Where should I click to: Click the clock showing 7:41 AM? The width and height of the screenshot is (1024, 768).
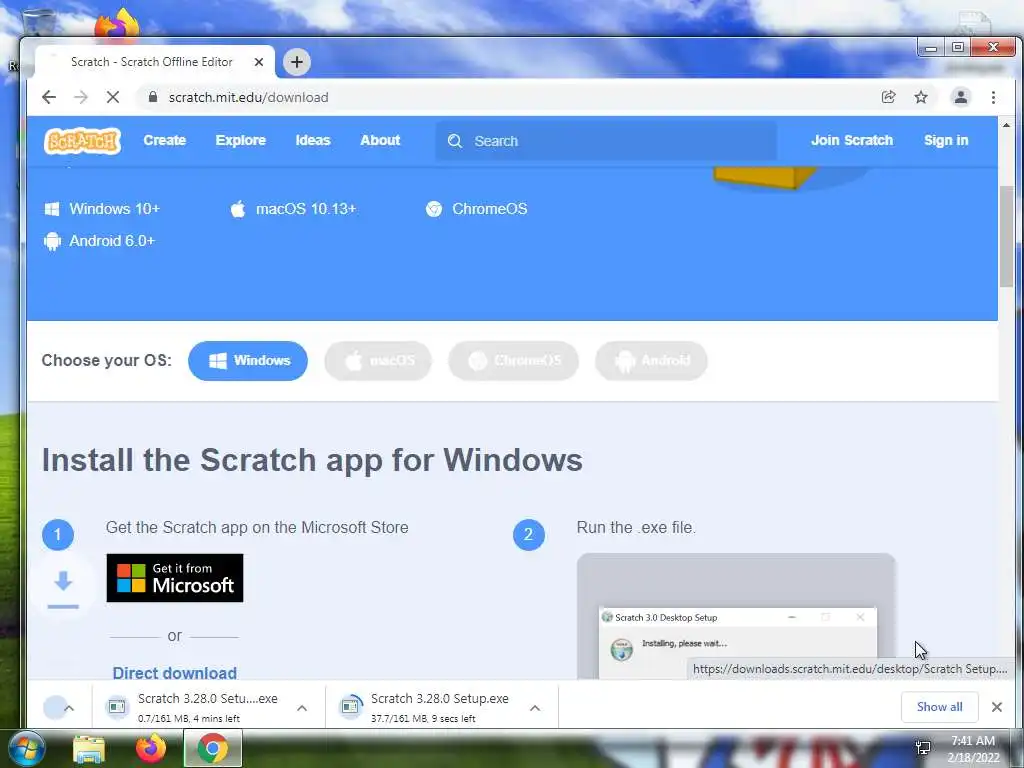pyautogui.click(x=972, y=741)
